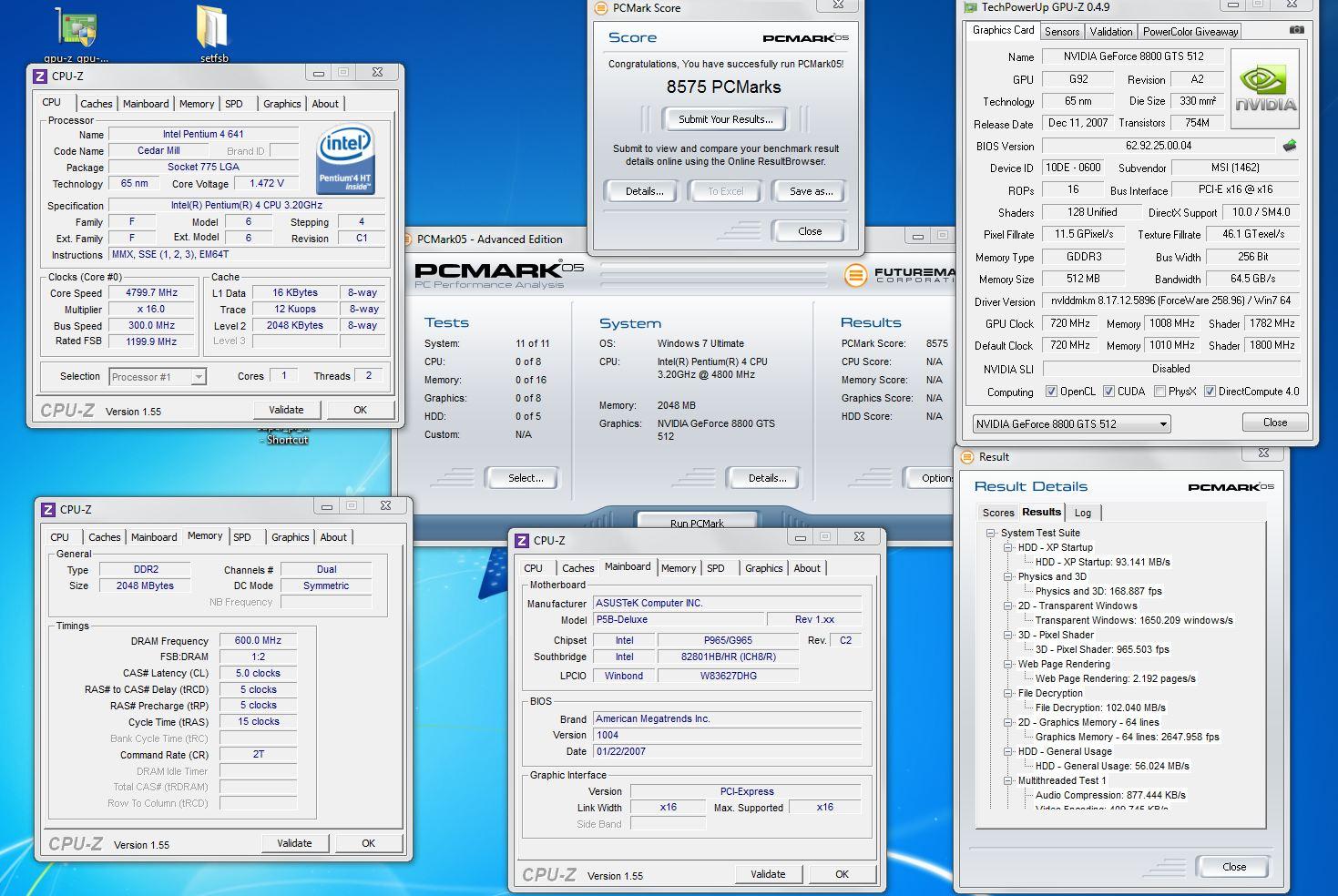Open the Log tab in Result Details
Screen dimensions: 1338x896
[x=1082, y=513]
